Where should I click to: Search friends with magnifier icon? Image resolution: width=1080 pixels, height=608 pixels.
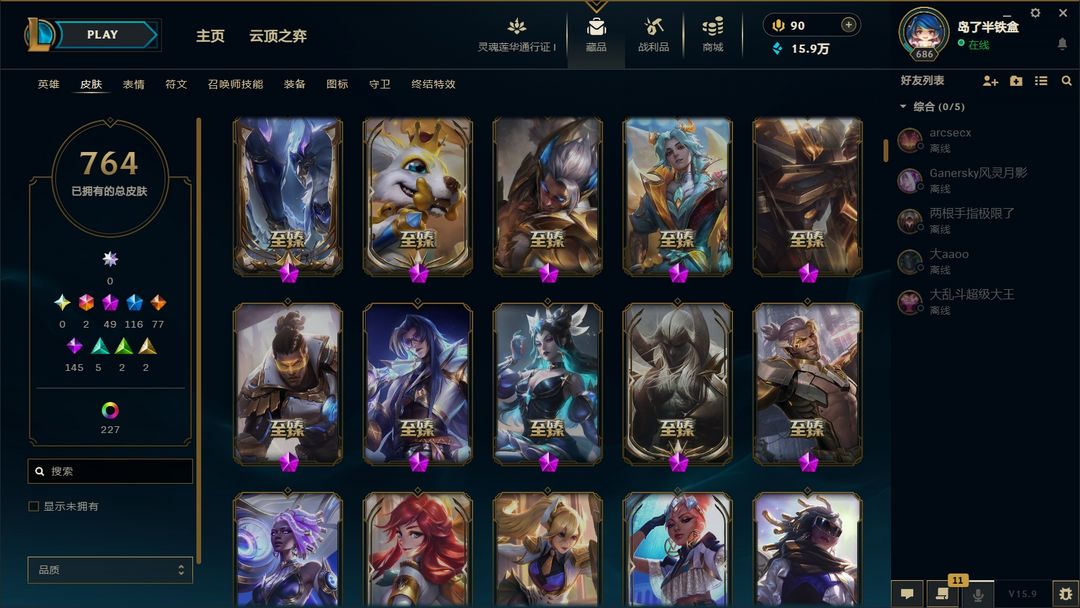point(1066,81)
